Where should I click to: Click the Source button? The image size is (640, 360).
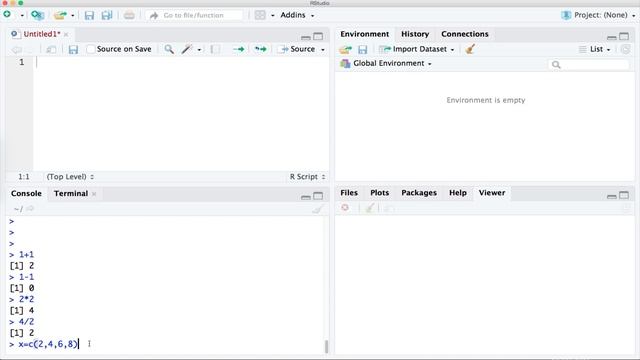click(297, 49)
